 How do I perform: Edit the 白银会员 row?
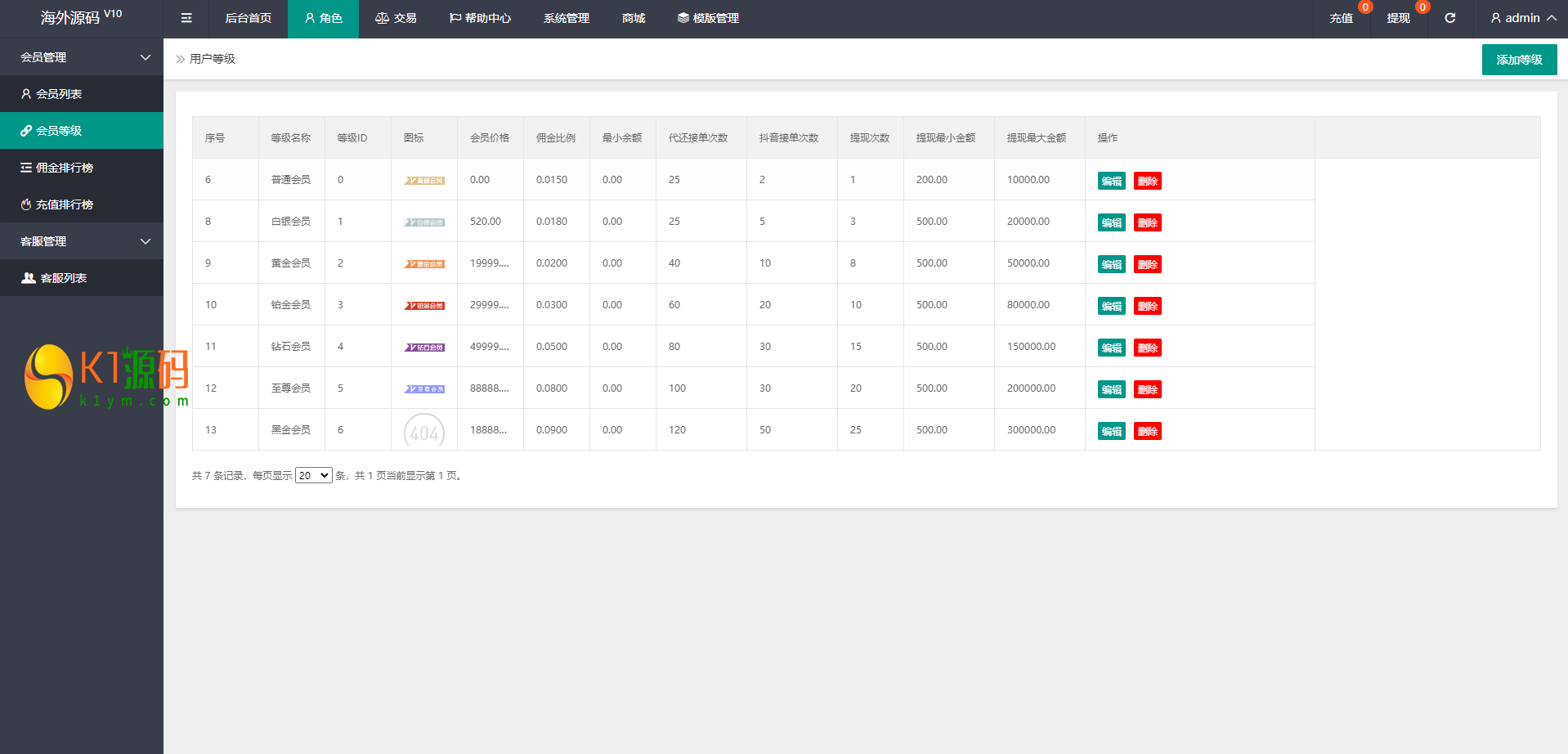pos(1112,222)
